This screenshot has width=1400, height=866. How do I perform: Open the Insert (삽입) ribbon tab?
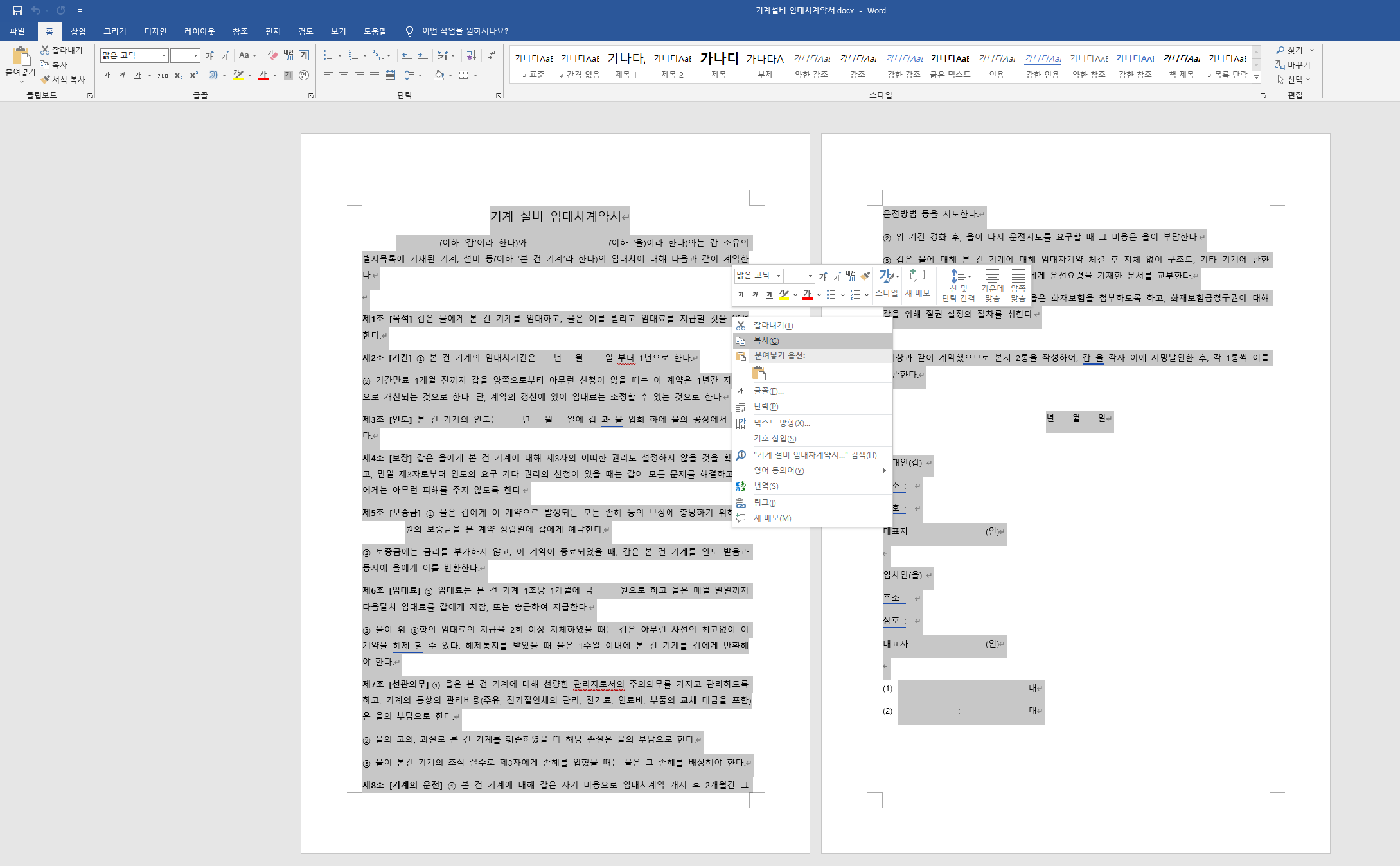(x=78, y=31)
